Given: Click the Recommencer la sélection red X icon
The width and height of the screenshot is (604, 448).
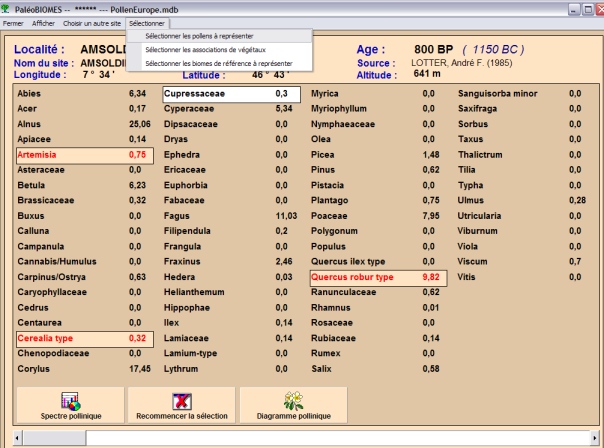Looking at the screenshot, I should pyautogui.click(x=182, y=400).
